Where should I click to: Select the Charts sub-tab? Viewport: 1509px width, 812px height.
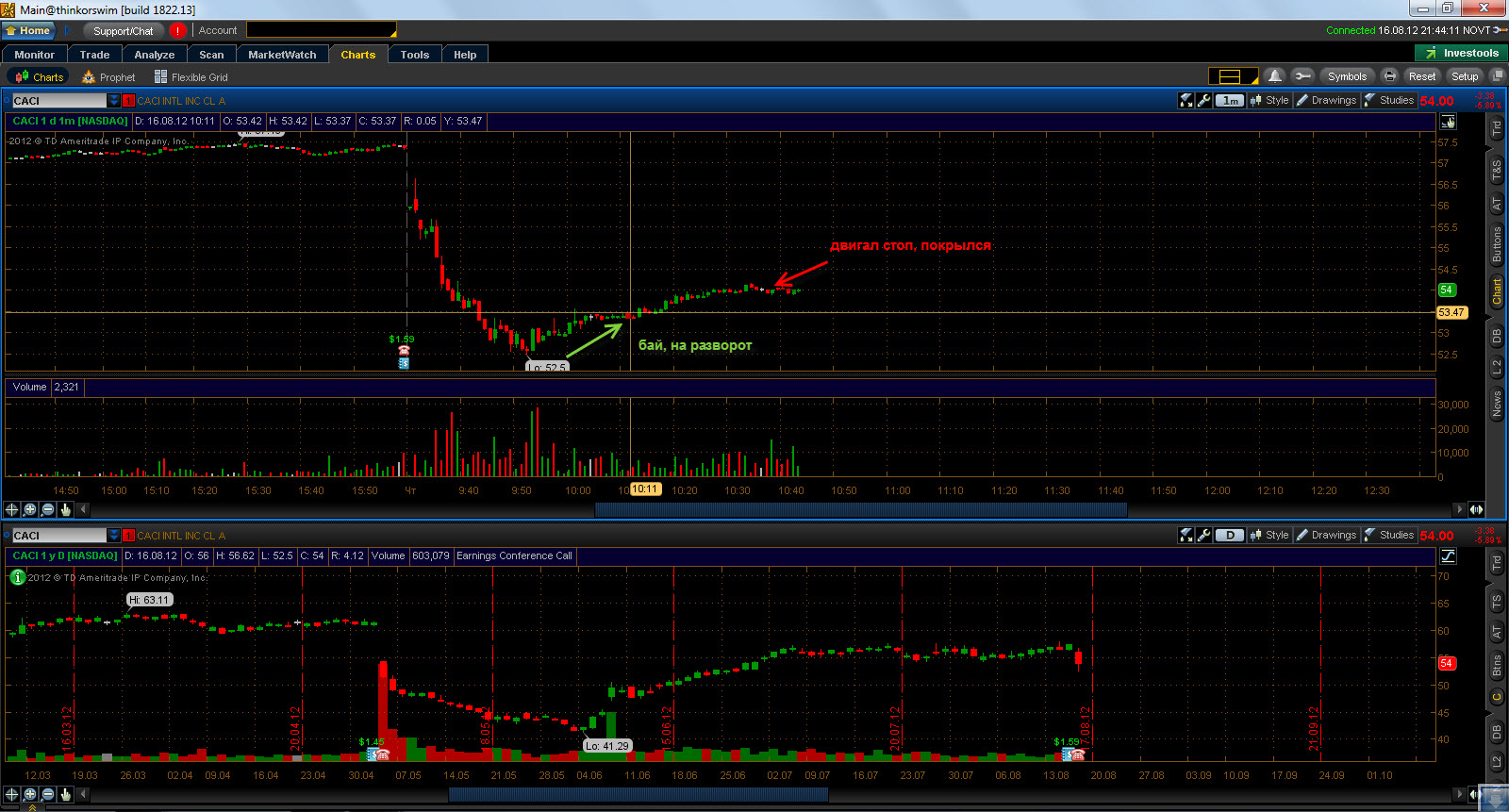click(40, 77)
